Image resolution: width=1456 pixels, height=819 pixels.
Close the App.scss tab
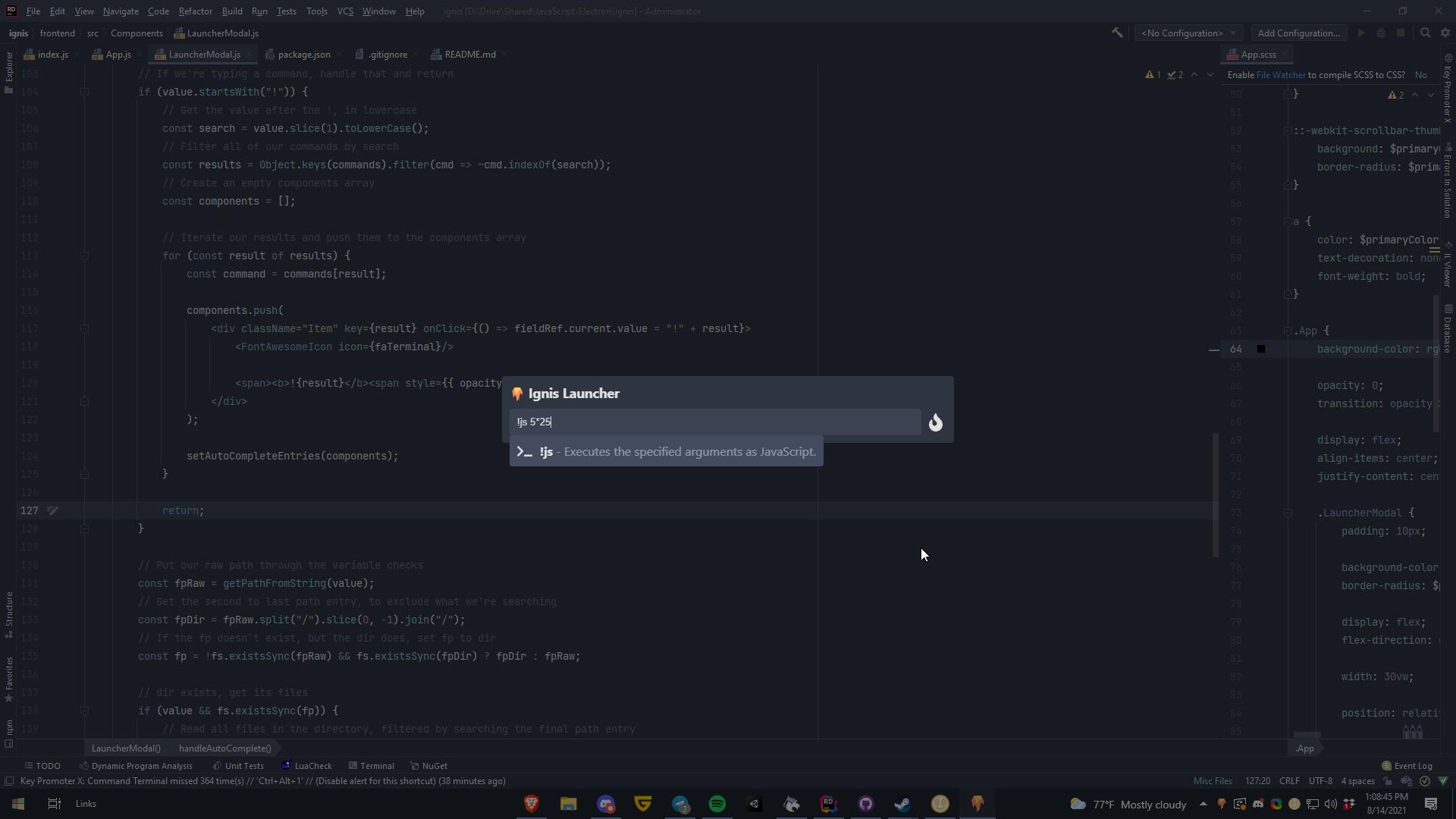pyautogui.click(x=1285, y=55)
